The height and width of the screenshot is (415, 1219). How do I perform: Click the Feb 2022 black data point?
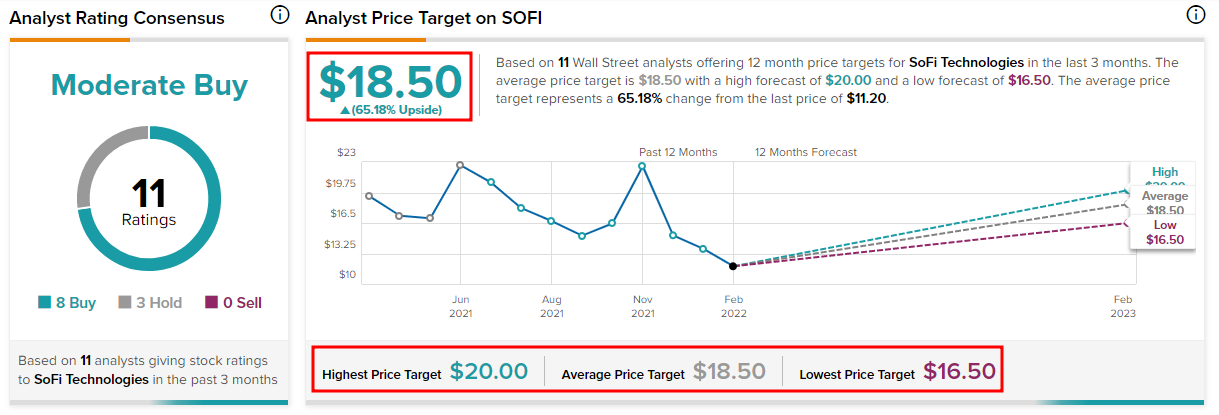coord(733,266)
